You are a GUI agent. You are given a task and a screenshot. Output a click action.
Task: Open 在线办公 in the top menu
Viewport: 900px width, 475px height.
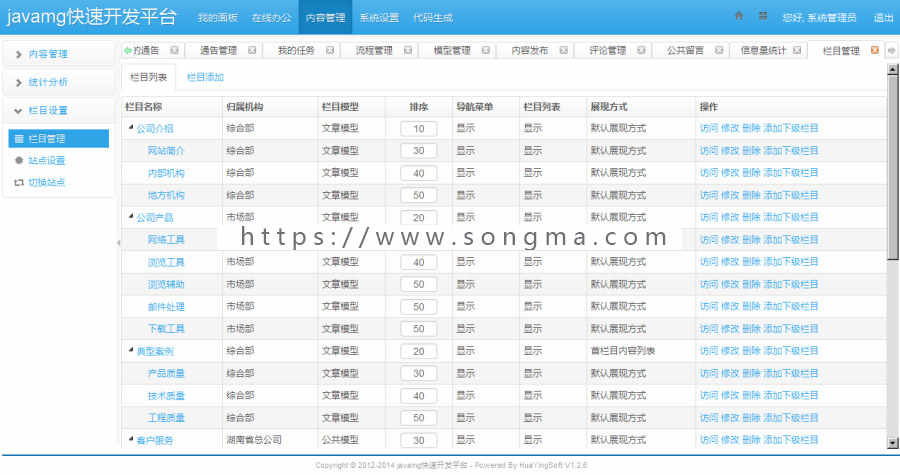[x=271, y=18]
